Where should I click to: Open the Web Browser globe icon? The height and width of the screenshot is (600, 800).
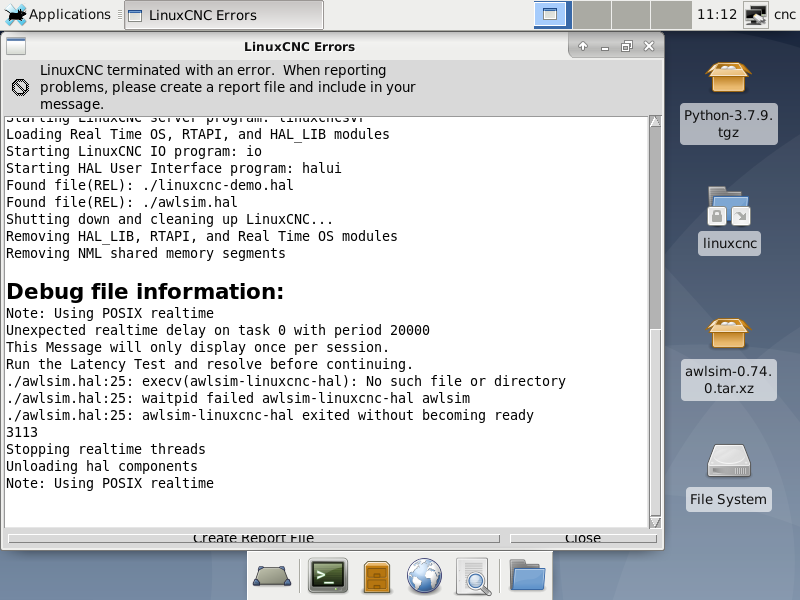[424, 576]
